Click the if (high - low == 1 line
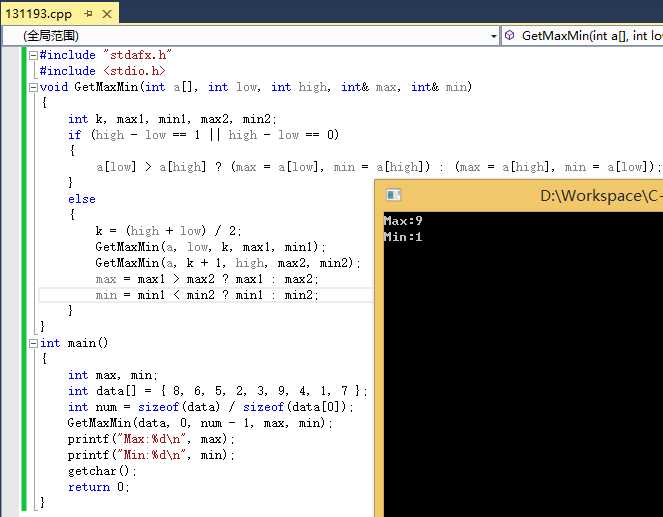The width and height of the screenshot is (663, 517). [x=203, y=135]
